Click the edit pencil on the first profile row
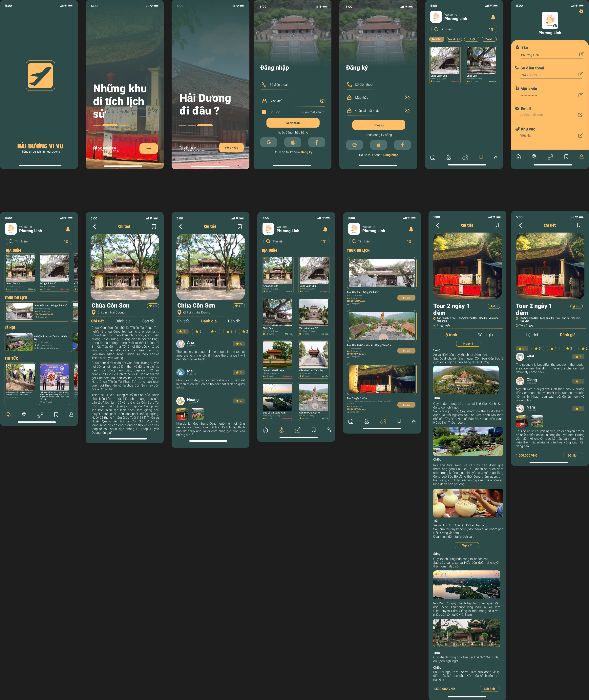The height and width of the screenshot is (700, 589). [581, 54]
